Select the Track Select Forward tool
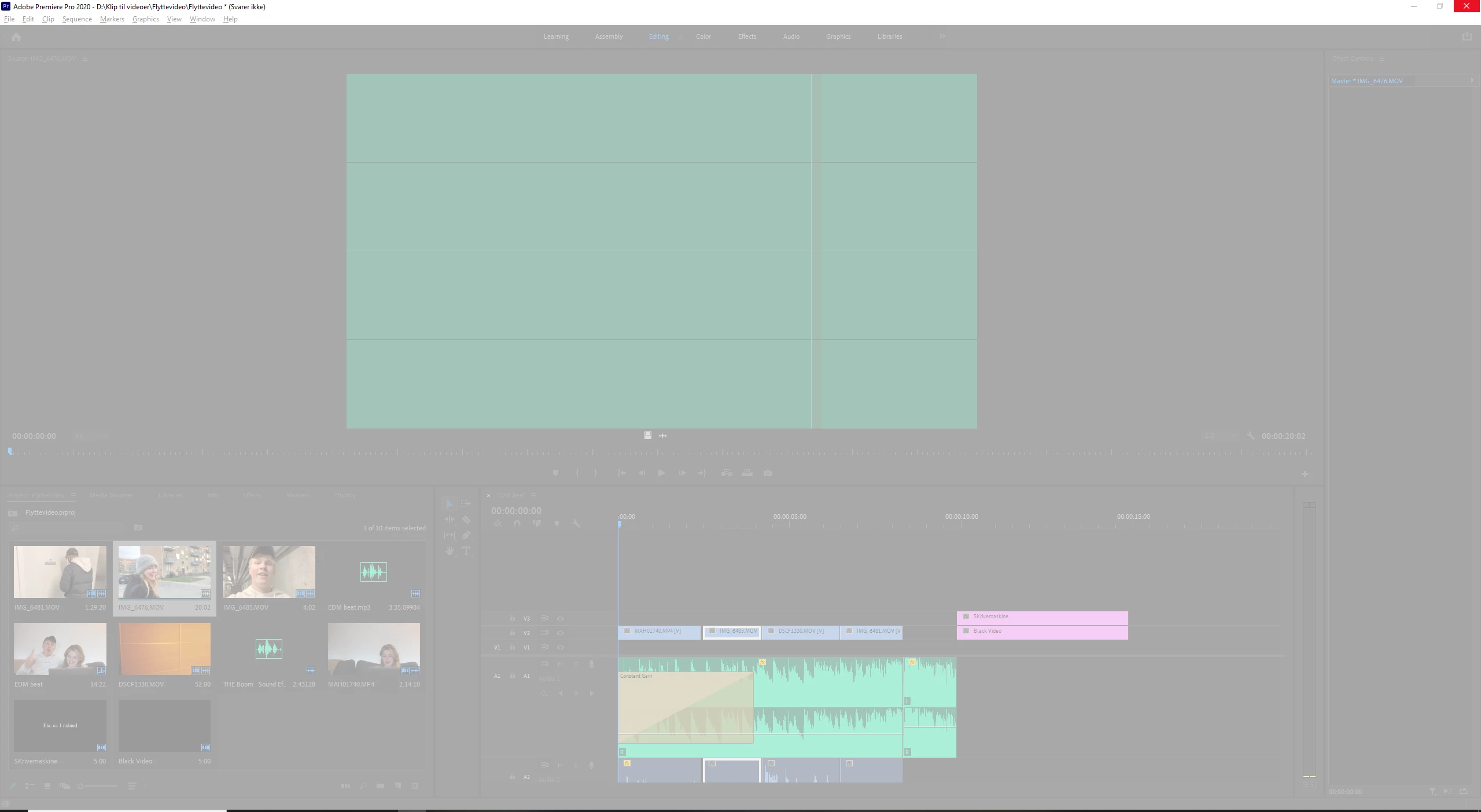Viewport: 1481px width, 812px height. (x=466, y=504)
